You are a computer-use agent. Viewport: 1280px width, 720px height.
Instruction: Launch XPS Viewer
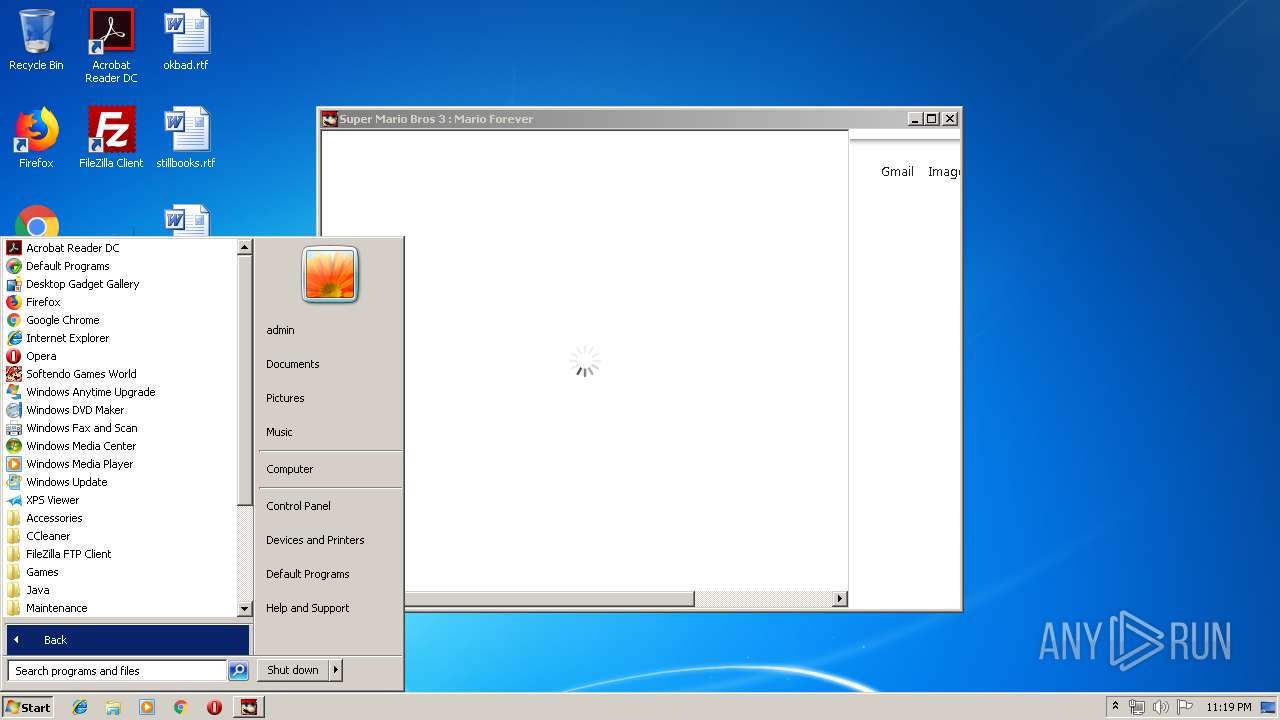point(52,500)
